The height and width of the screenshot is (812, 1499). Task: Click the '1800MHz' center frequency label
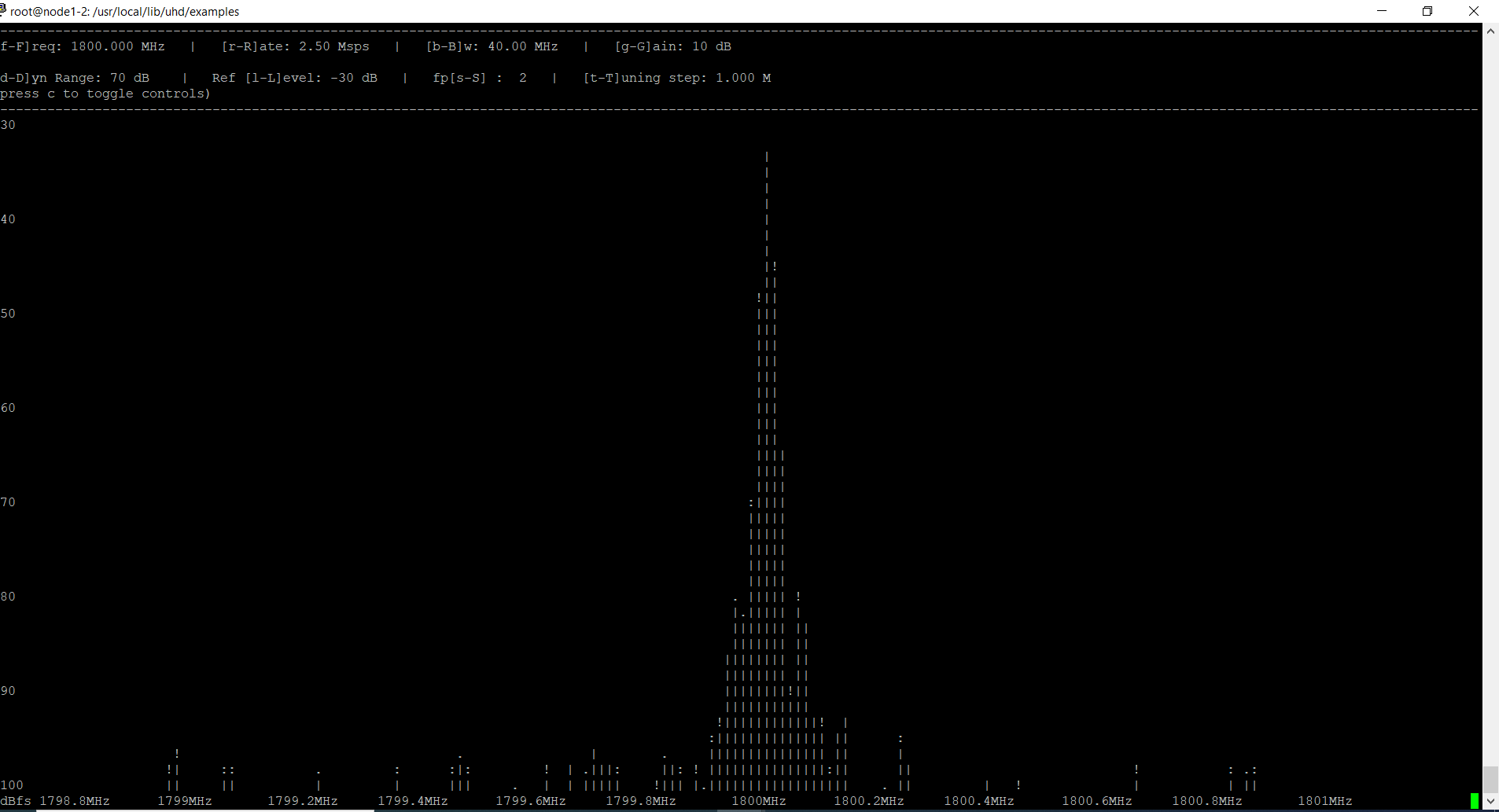pyautogui.click(x=759, y=801)
